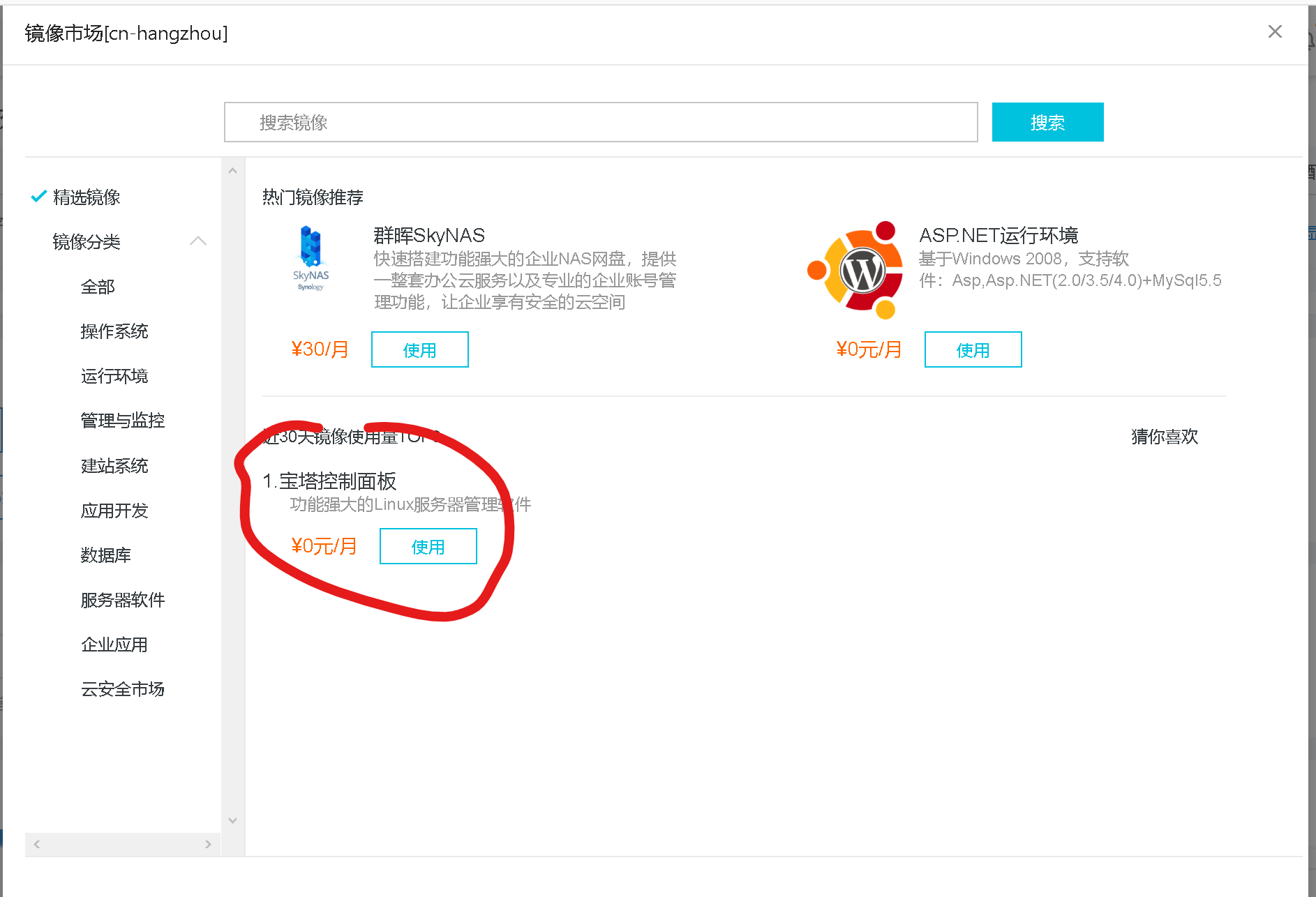This screenshot has width=1316, height=897.
Task: Choose the 全部 category
Action: point(98,287)
